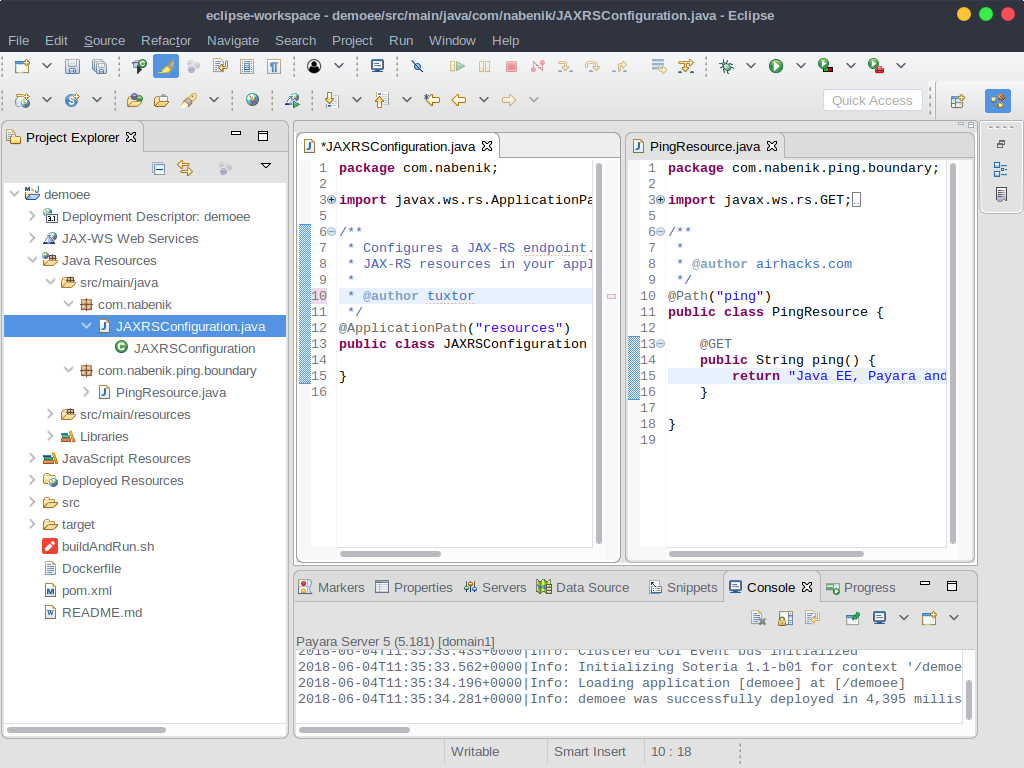Screen dimensions: 1024x768
Task: Toggle Word Wrap toolbar icon
Action: click(220, 66)
